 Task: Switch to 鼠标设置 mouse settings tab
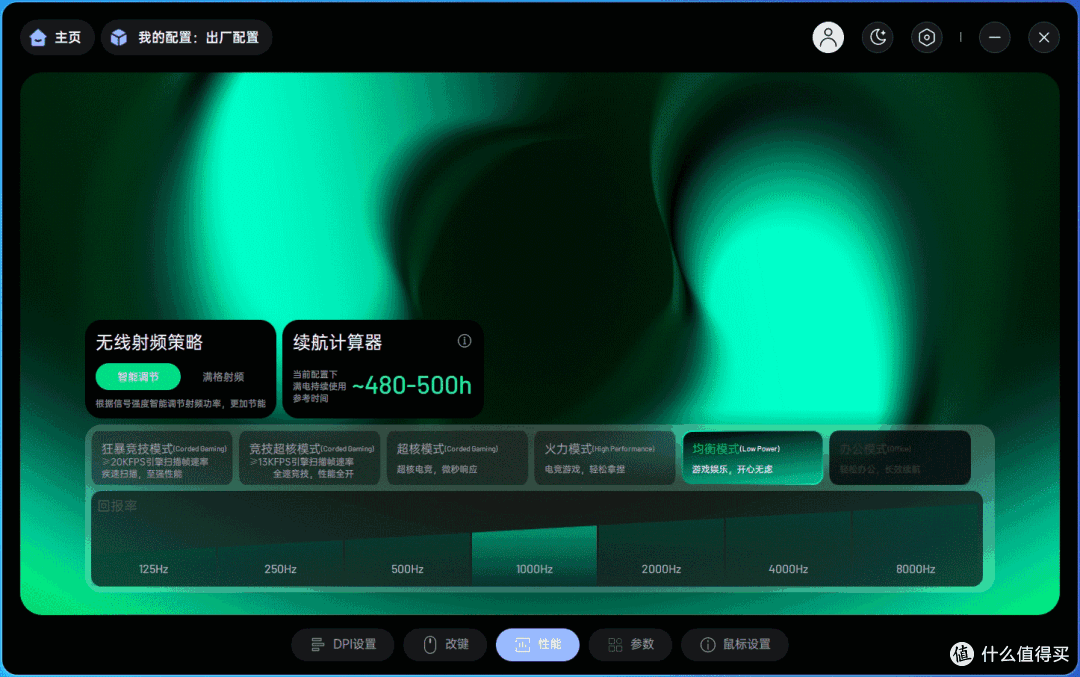pos(735,645)
